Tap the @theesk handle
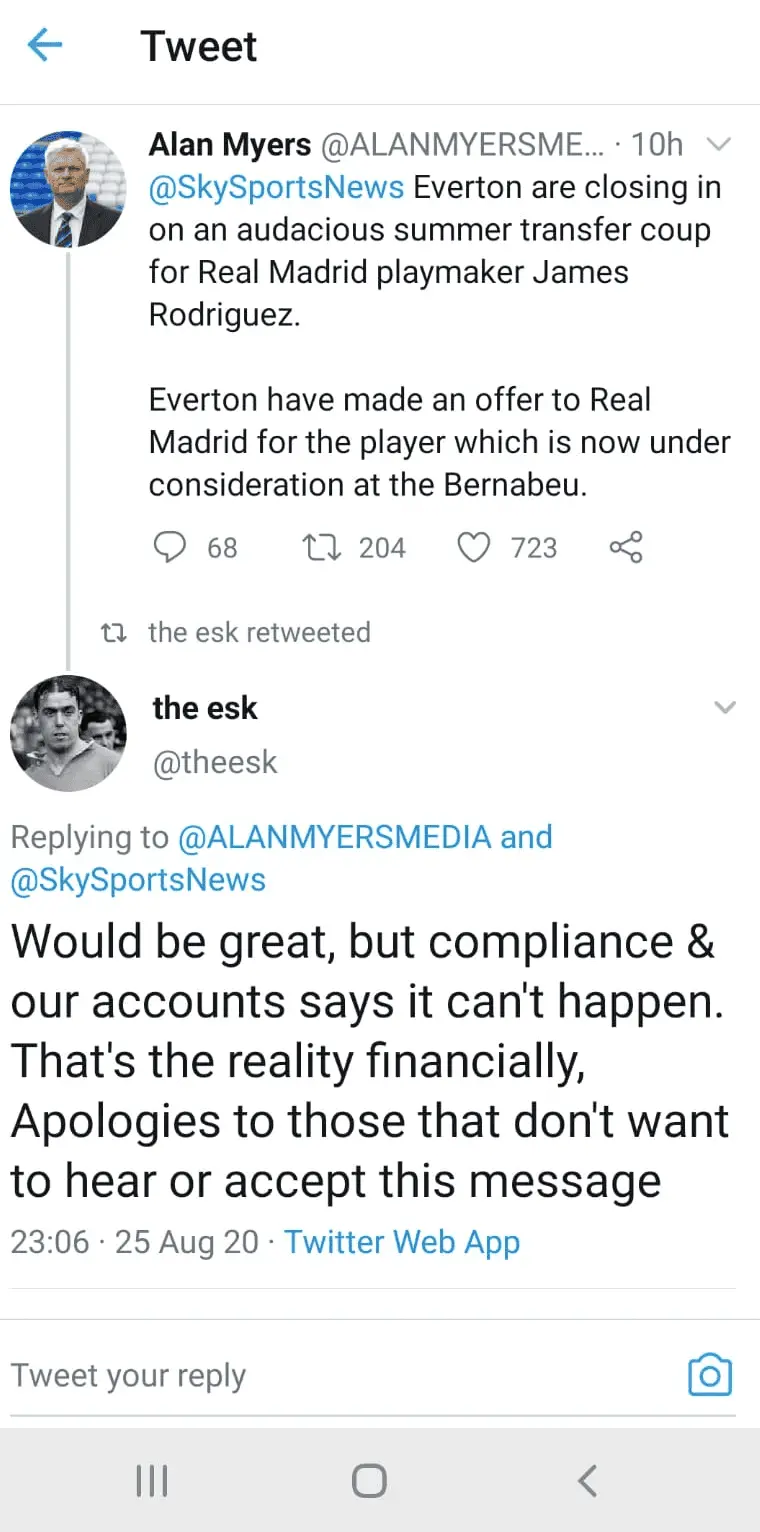The image size is (760, 1532). pyautogui.click(x=215, y=762)
